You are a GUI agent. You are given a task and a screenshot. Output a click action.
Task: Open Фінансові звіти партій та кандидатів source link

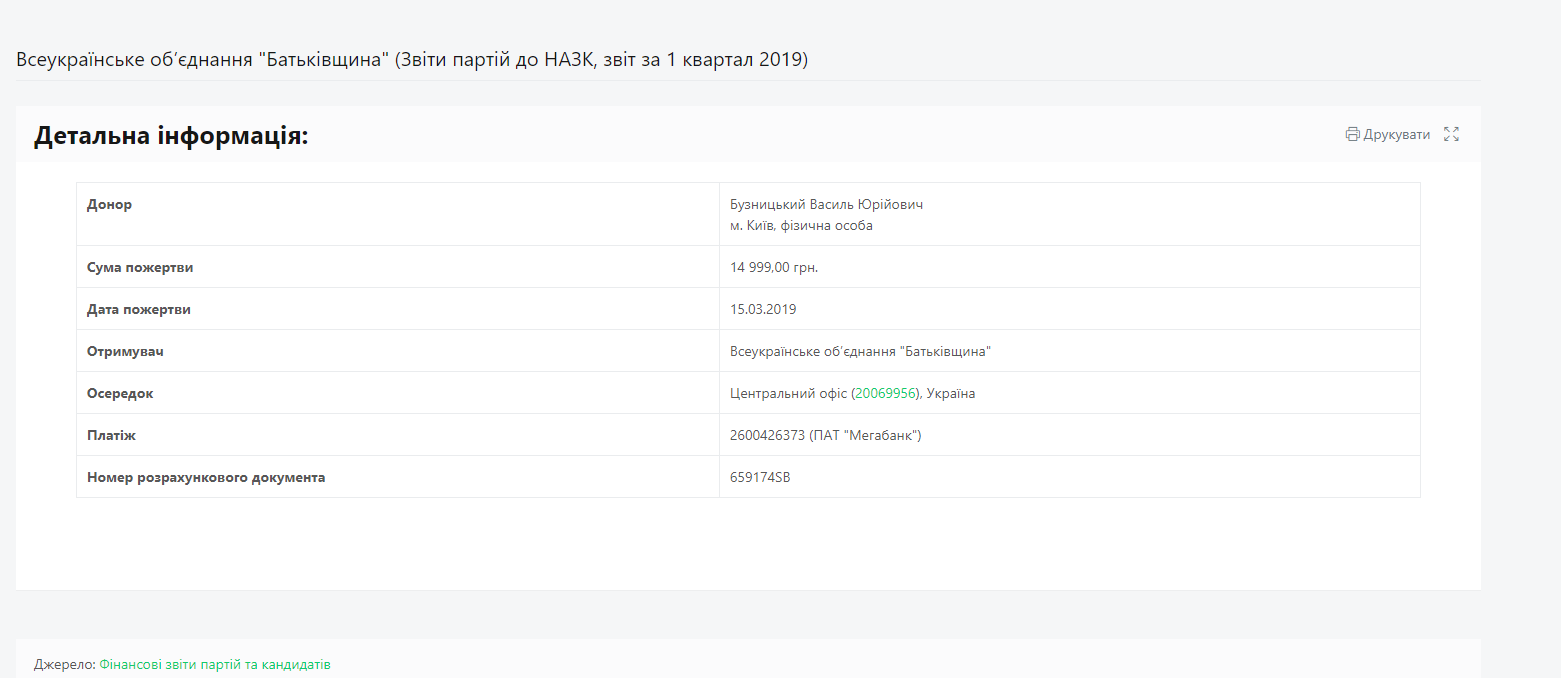pyautogui.click(x=215, y=664)
